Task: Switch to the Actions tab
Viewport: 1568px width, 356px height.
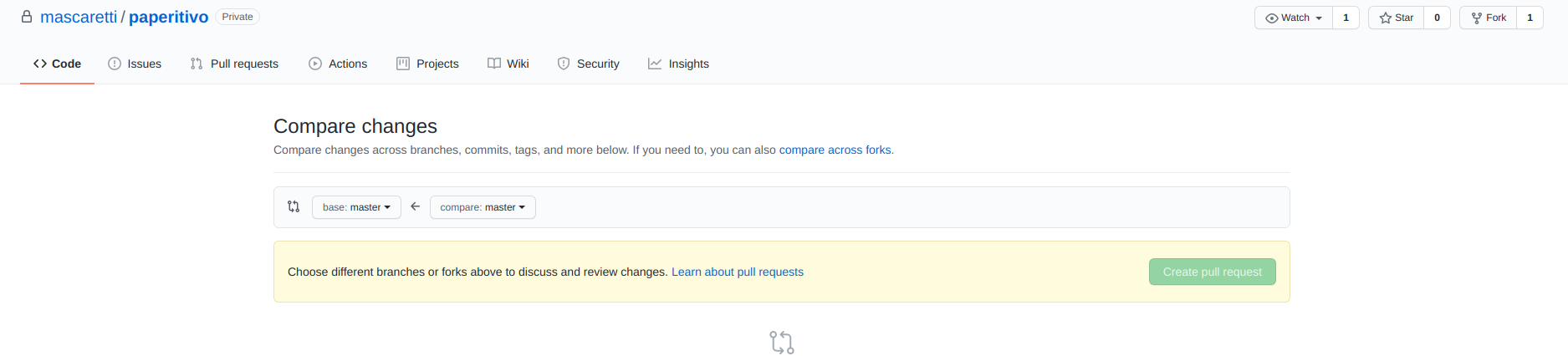Action: pos(338,64)
